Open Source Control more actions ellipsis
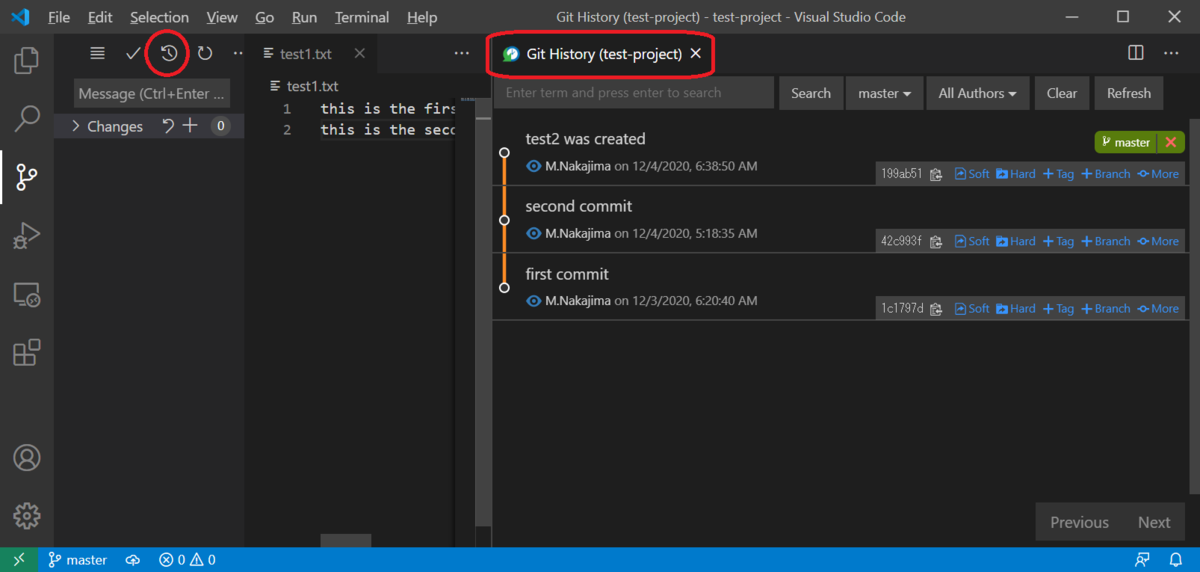The image size is (1200, 572). pyautogui.click(x=238, y=54)
